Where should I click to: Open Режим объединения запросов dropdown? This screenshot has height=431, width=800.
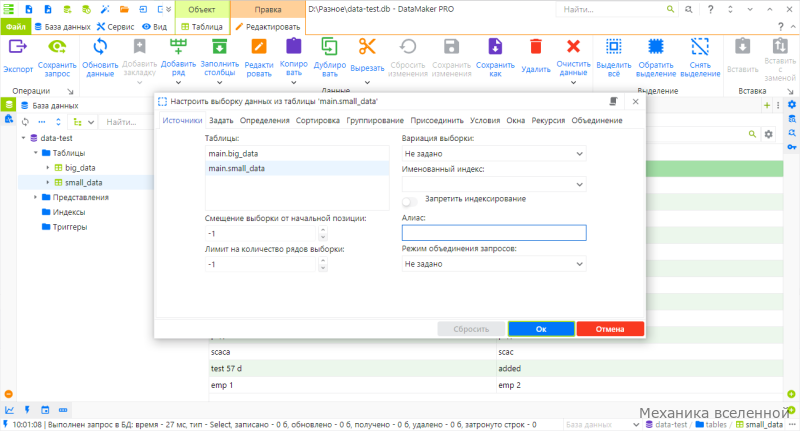pyautogui.click(x=494, y=264)
